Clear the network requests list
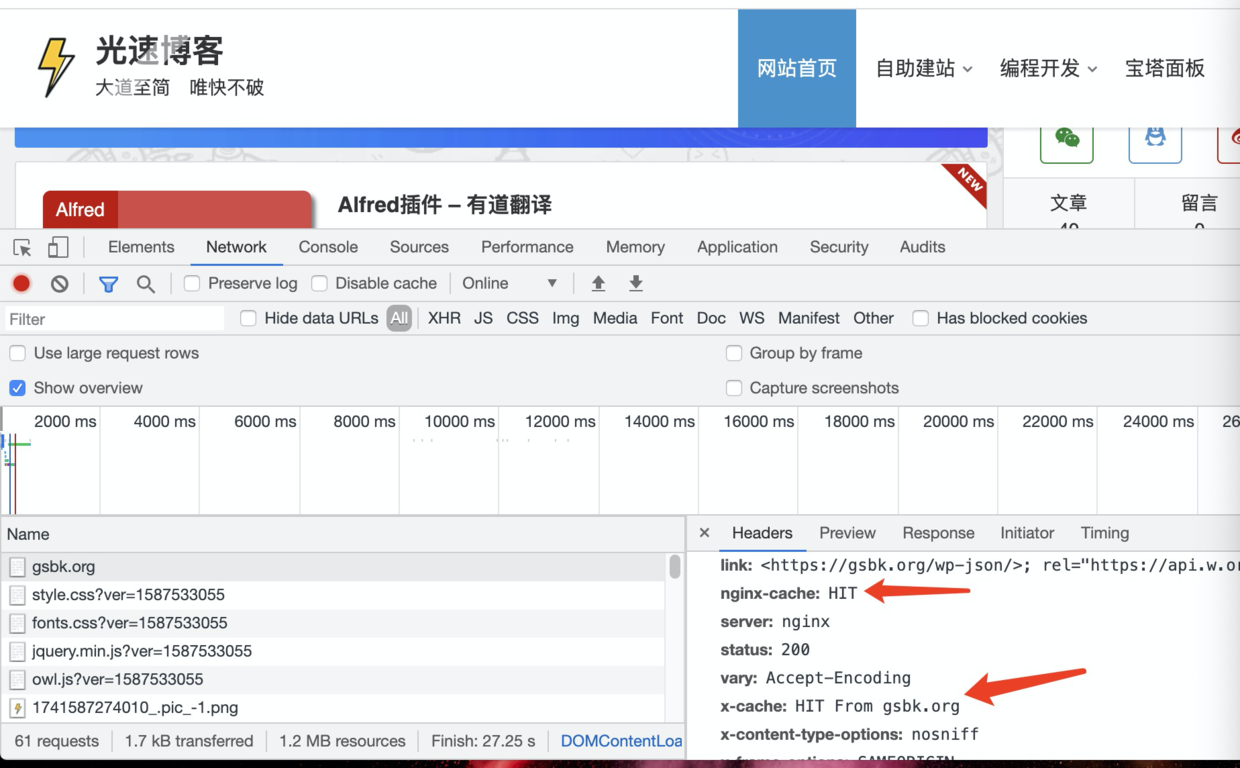The height and width of the screenshot is (768, 1240). [x=59, y=283]
